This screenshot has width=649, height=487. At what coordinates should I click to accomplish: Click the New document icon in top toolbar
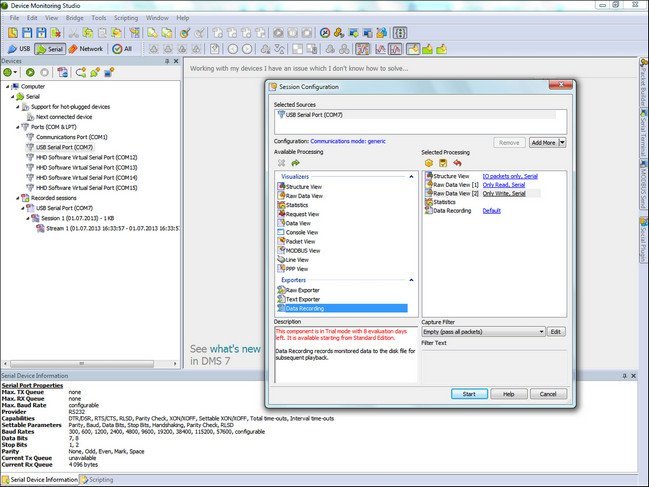(x=13, y=33)
